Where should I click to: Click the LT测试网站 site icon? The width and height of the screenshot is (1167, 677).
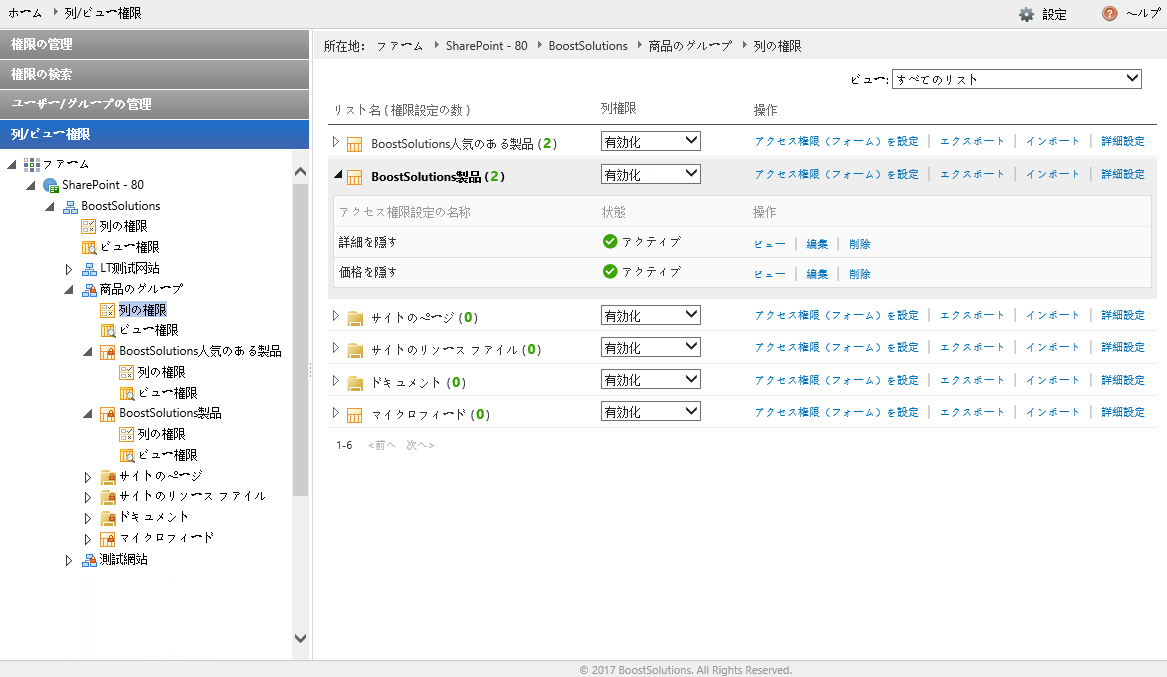click(x=89, y=269)
